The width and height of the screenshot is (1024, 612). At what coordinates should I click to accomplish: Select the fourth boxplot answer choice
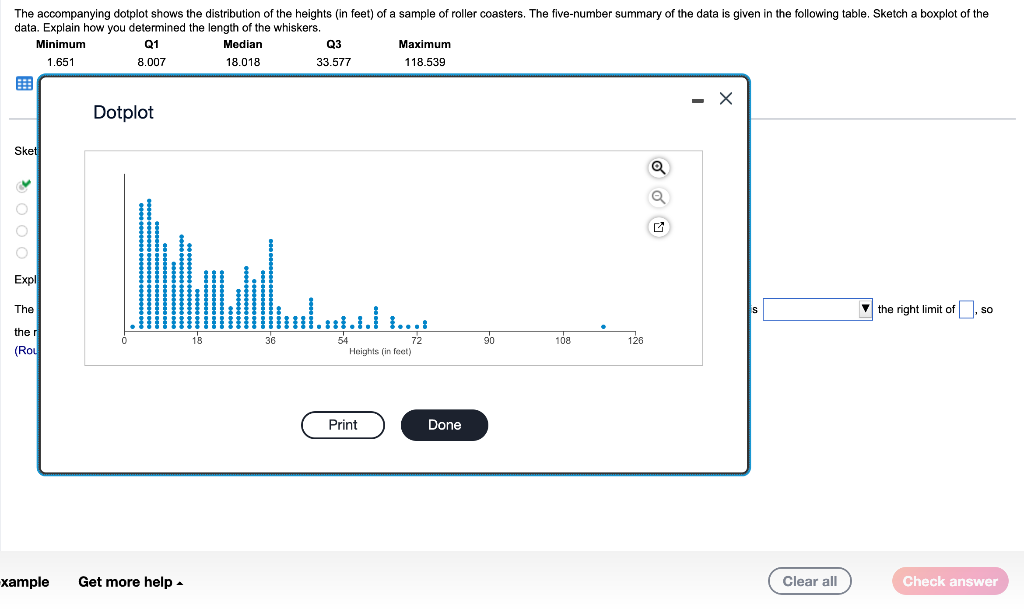[21, 252]
